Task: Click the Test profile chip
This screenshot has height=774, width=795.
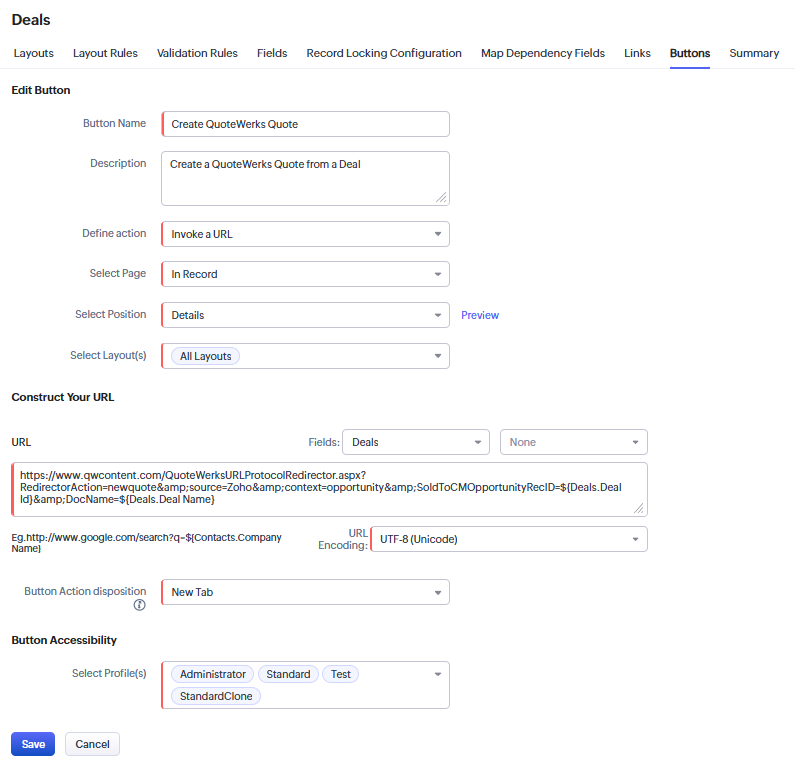Action: (340, 675)
